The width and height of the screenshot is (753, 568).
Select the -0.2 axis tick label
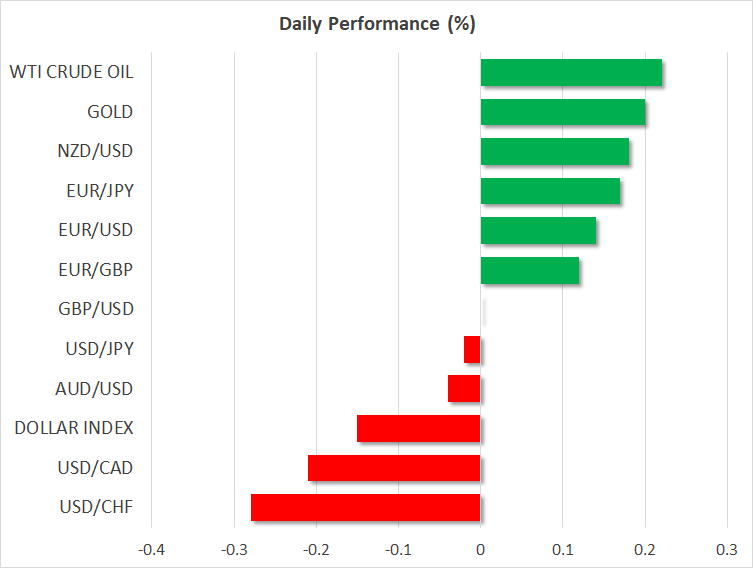click(316, 549)
